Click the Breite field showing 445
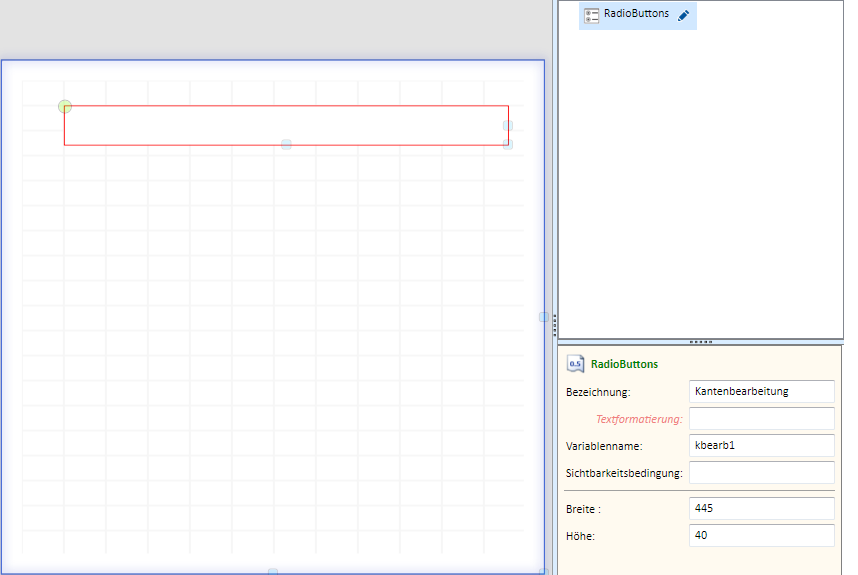Screen dimensions: 858x575 click(x=762, y=508)
